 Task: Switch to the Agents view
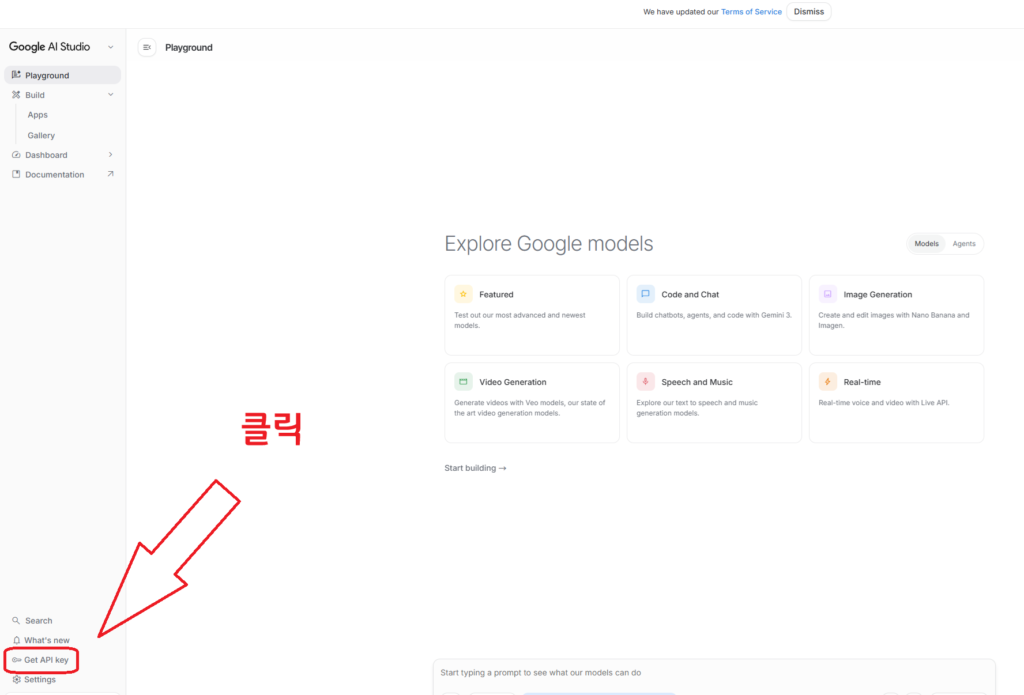pyautogui.click(x=963, y=243)
